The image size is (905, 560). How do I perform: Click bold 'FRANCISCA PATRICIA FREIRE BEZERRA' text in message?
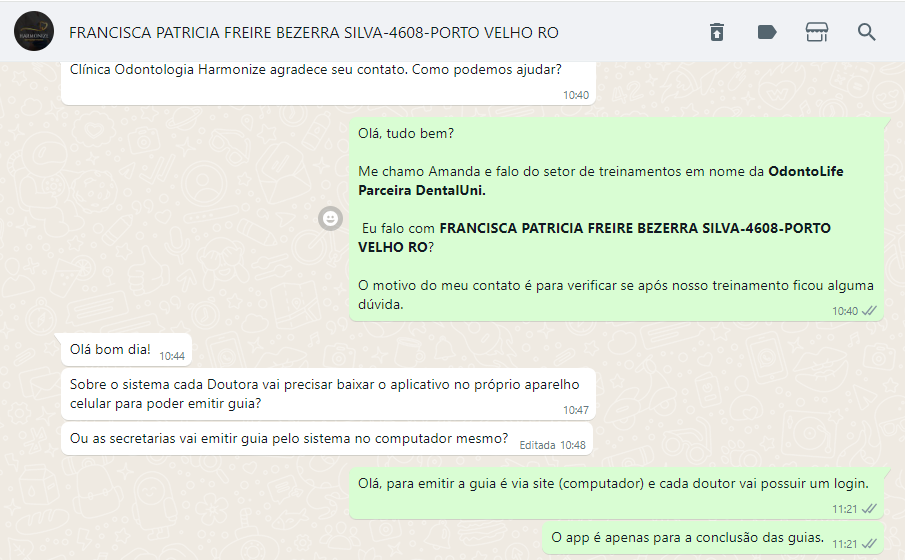pyautogui.click(x=594, y=237)
